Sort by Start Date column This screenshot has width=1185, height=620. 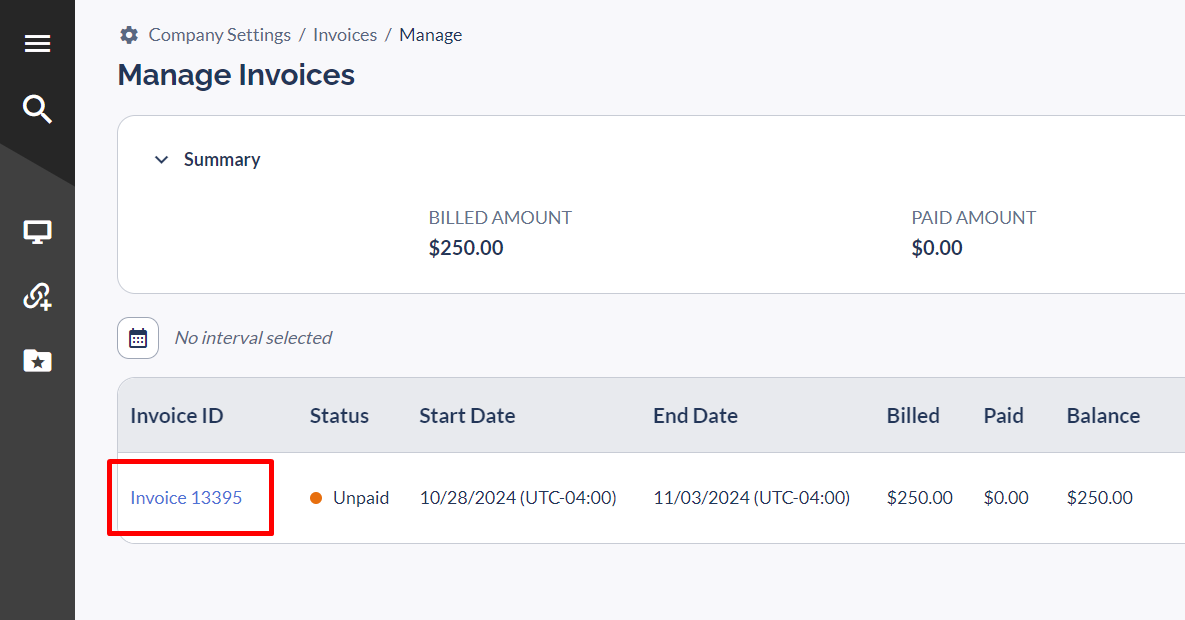pyautogui.click(x=467, y=416)
